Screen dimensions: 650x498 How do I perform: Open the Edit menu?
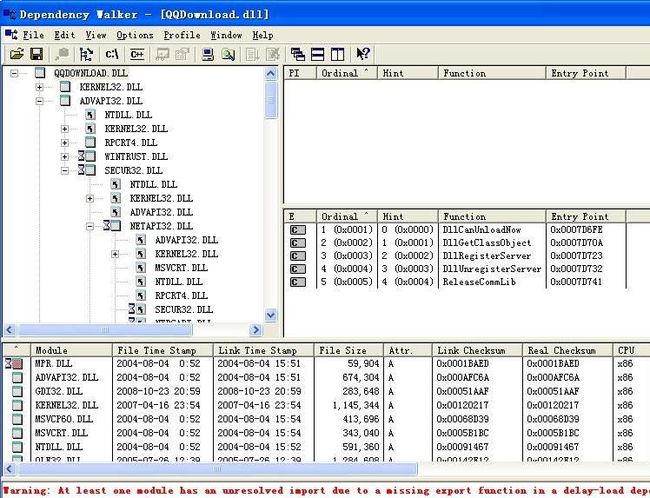pyautogui.click(x=64, y=35)
